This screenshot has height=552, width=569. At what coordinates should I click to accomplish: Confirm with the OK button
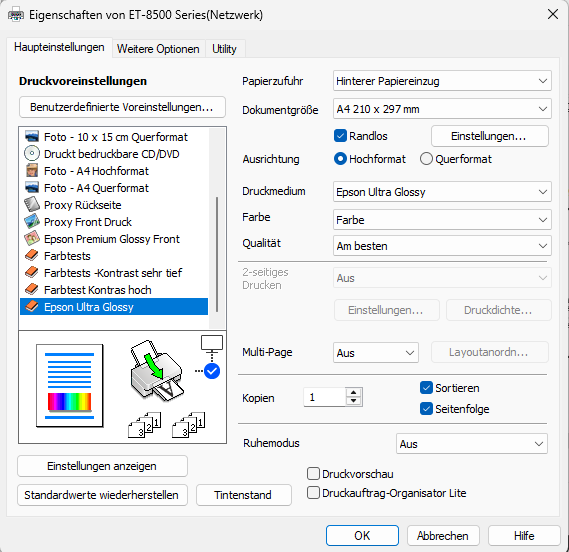tap(362, 536)
